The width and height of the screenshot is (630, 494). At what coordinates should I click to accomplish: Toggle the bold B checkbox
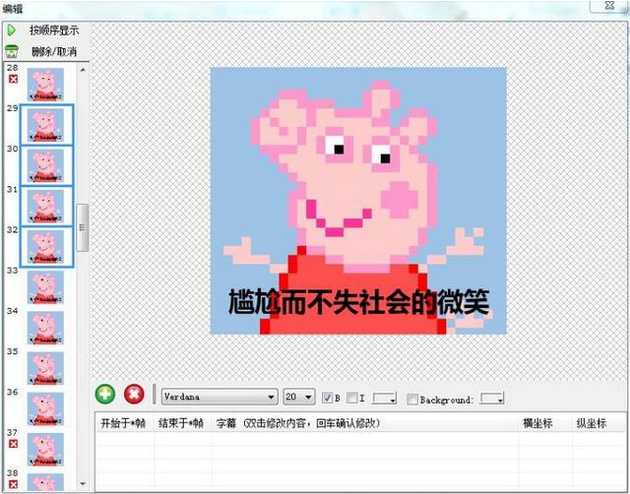[x=327, y=398]
